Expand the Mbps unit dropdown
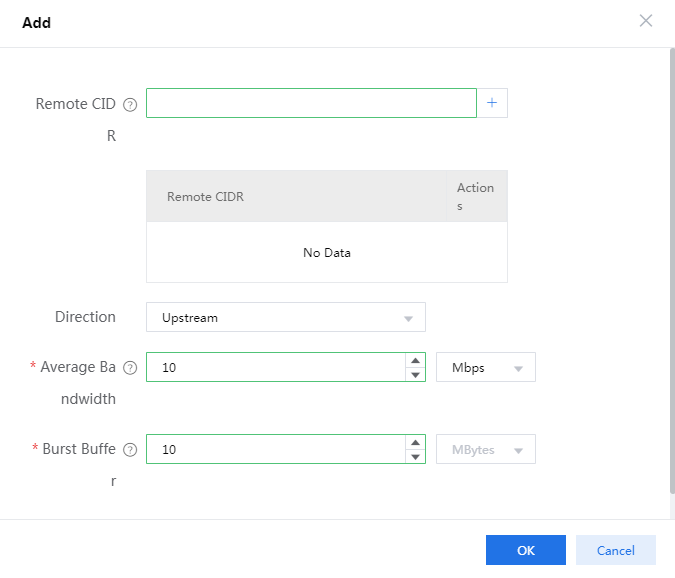Screen dimensions: 675x578 coord(486,368)
